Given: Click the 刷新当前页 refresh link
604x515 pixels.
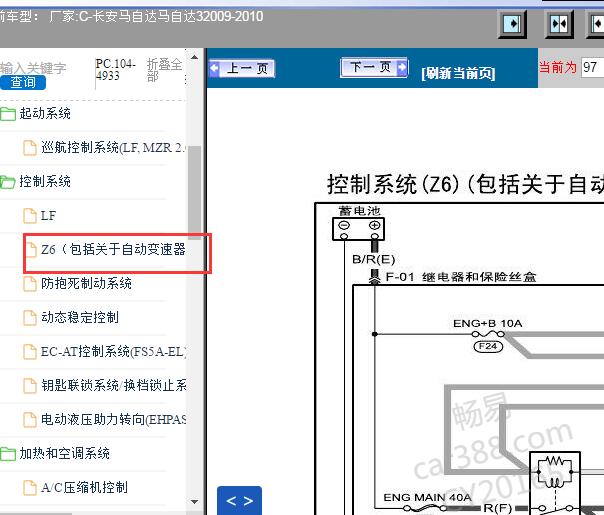Looking at the screenshot, I should pyautogui.click(x=458, y=73).
